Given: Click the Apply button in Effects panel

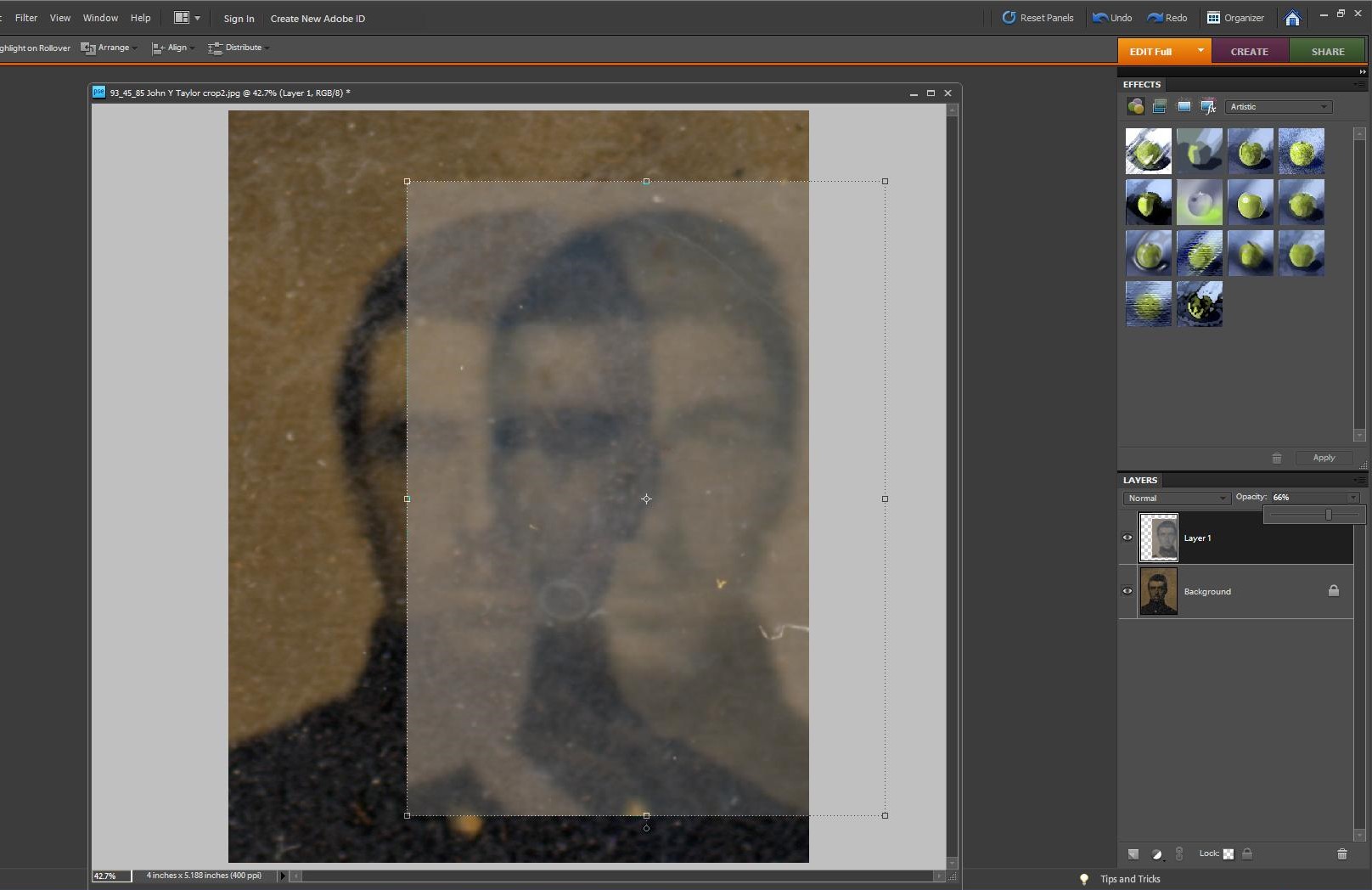Looking at the screenshot, I should pos(1324,458).
